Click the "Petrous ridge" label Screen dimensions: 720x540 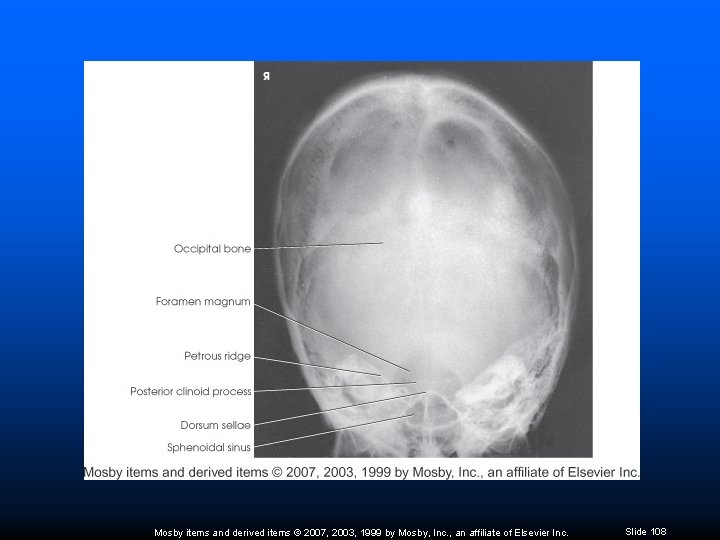click(x=217, y=356)
